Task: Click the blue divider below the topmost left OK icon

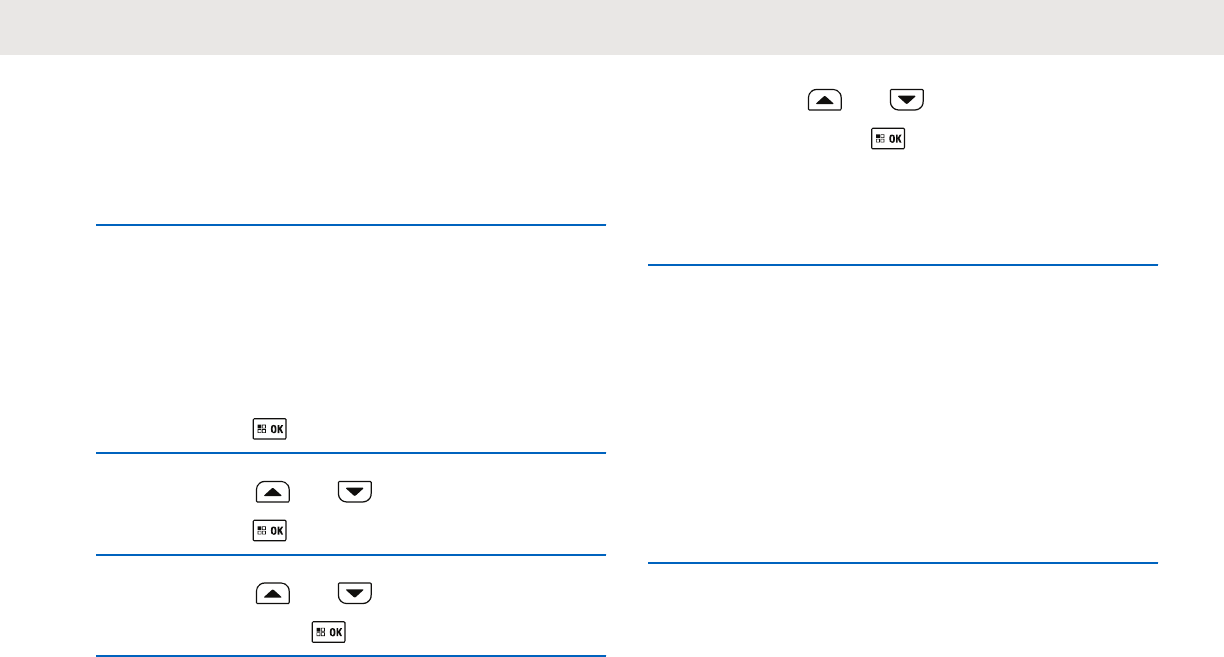Action: 351,454
